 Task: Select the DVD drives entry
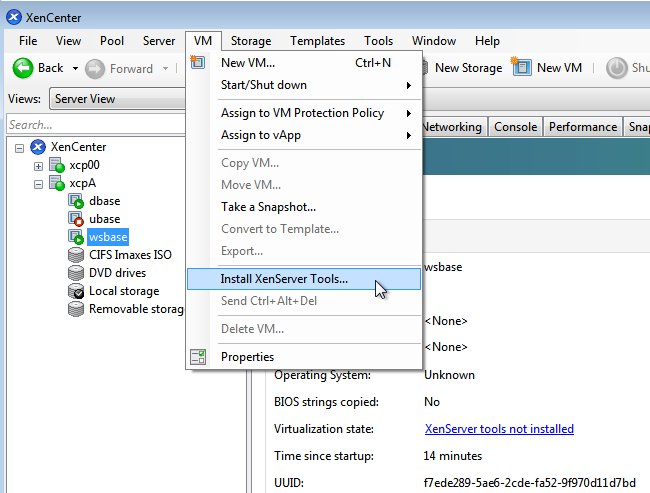(x=117, y=273)
